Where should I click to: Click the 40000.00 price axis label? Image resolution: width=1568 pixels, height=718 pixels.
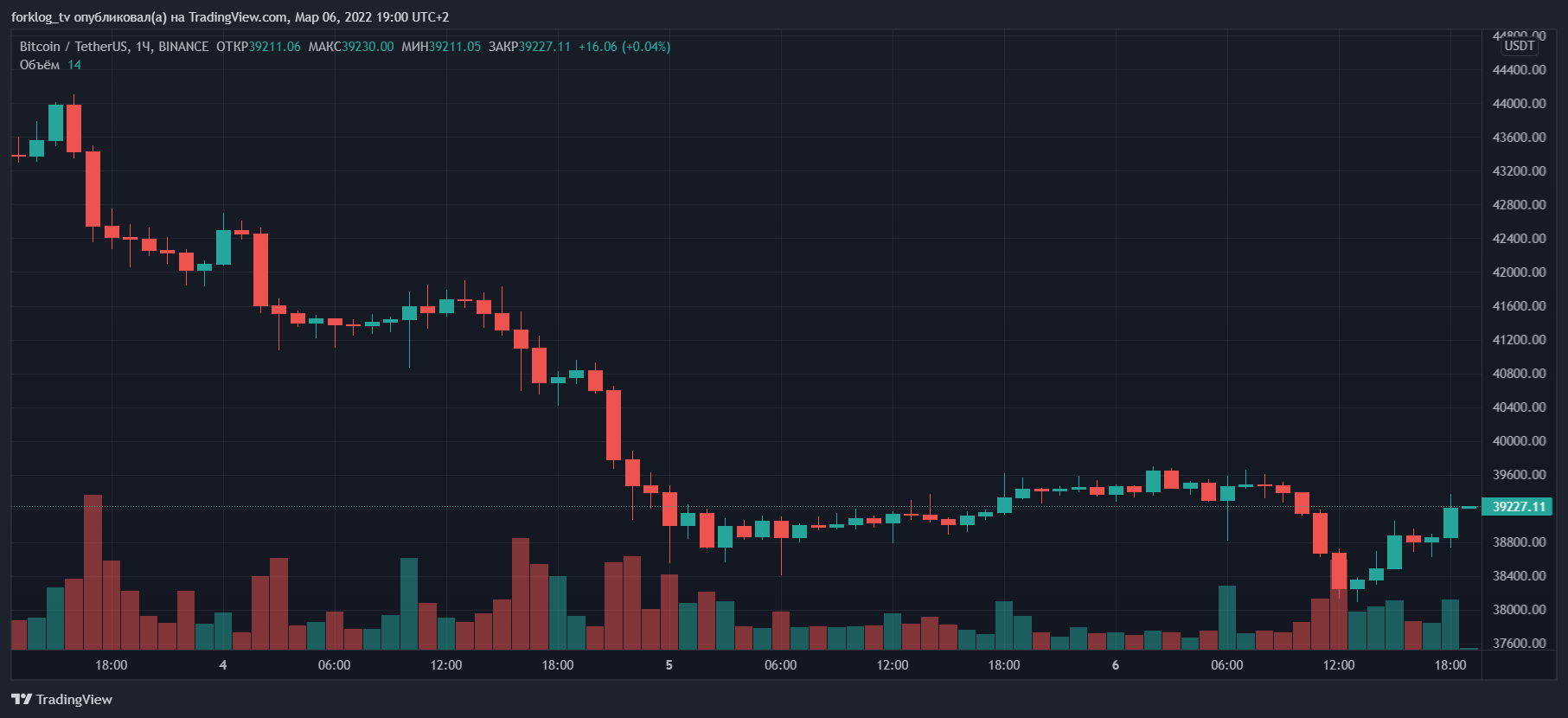tap(1519, 441)
